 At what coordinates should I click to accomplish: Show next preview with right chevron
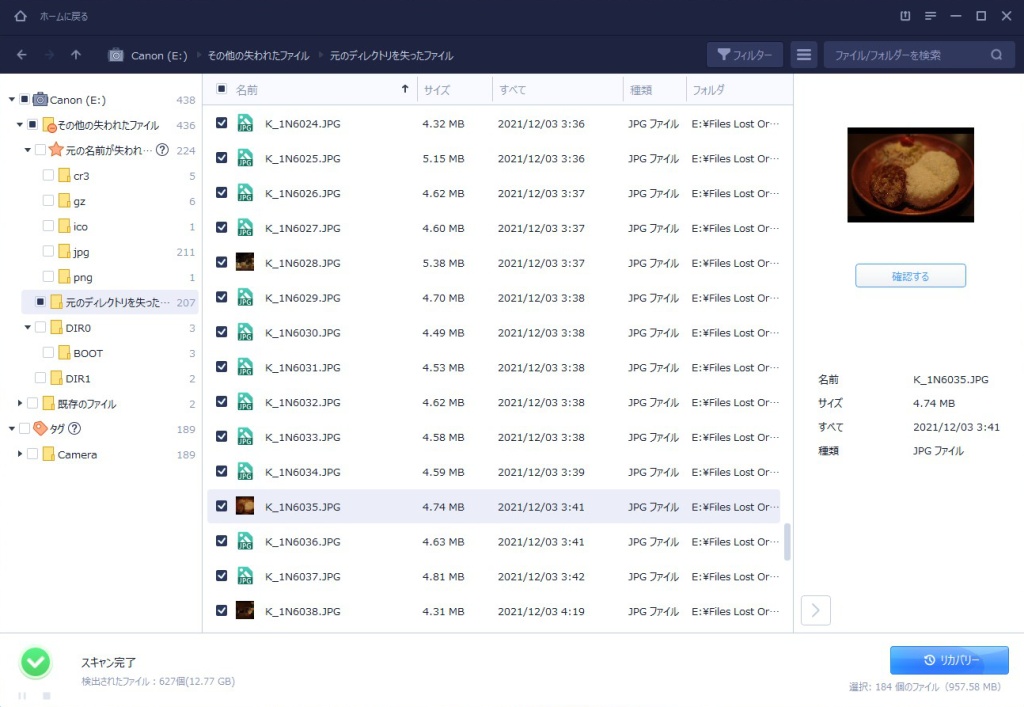coord(816,610)
